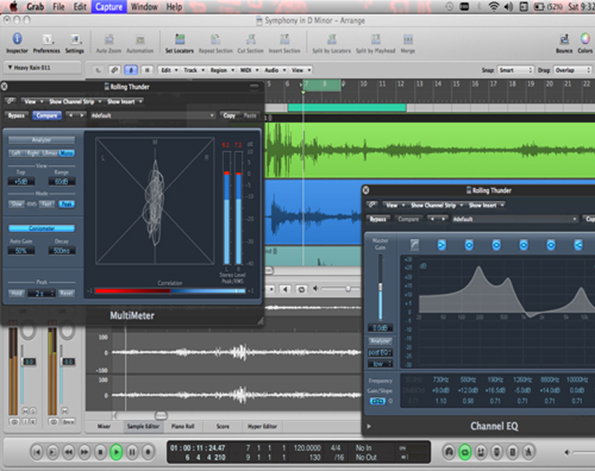The width and height of the screenshot is (595, 471).
Task: Switch to the Mixer tab
Action: pos(104,426)
